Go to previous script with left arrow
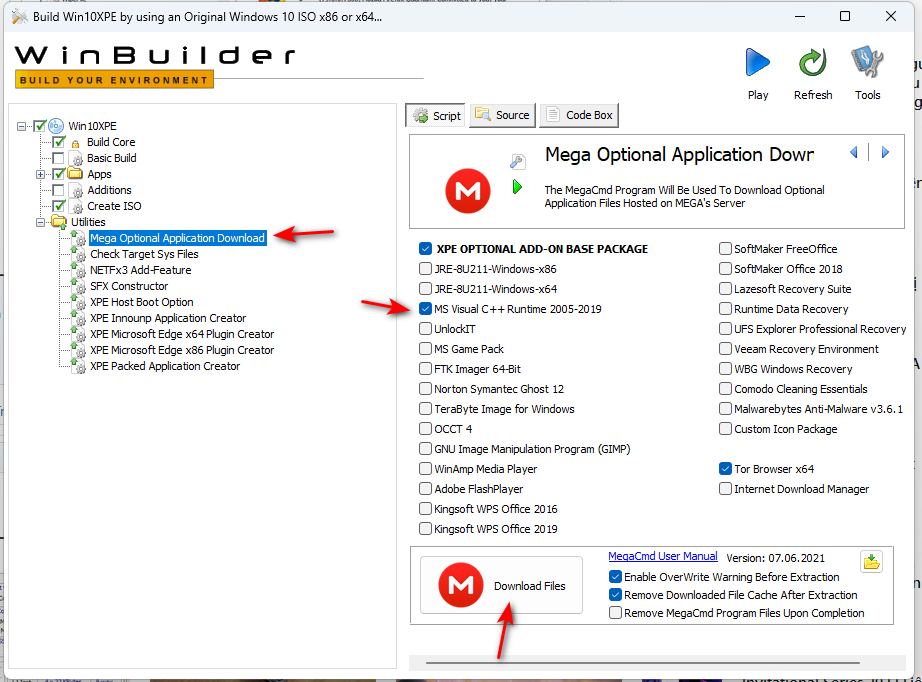The height and width of the screenshot is (682, 922). tap(854, 153)
